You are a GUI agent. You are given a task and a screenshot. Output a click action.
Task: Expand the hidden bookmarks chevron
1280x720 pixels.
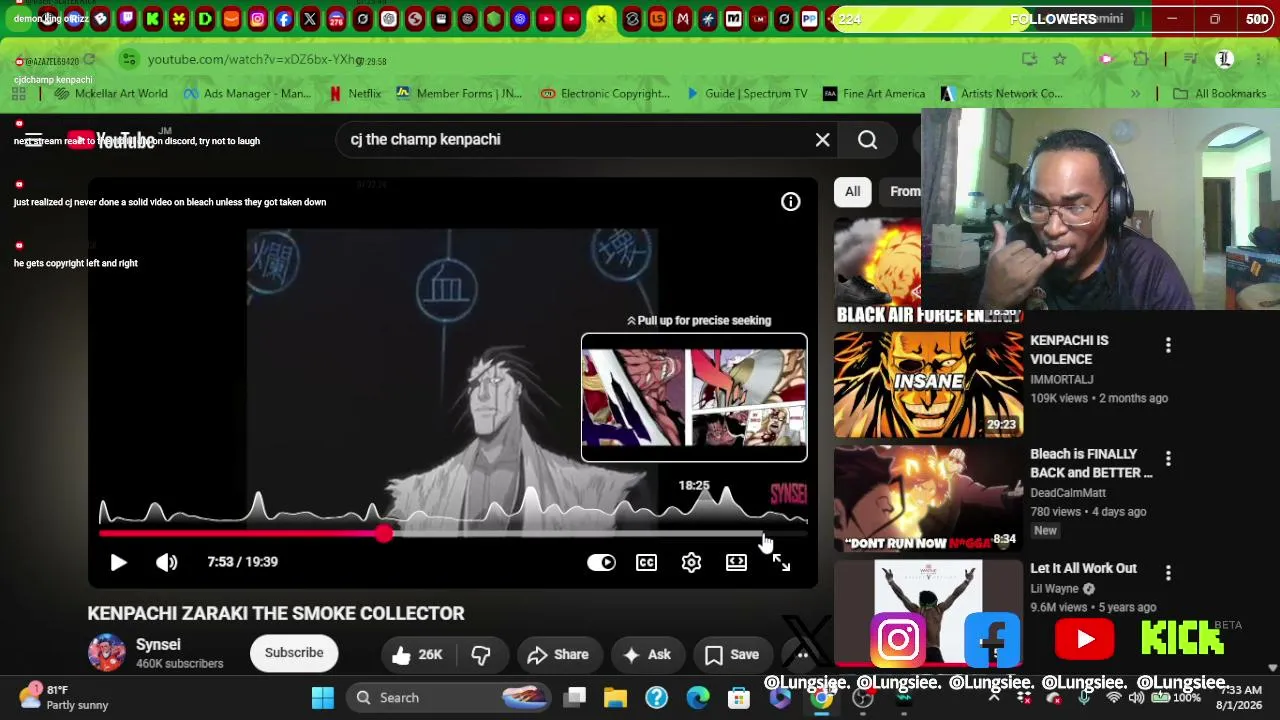[1135, 94]
